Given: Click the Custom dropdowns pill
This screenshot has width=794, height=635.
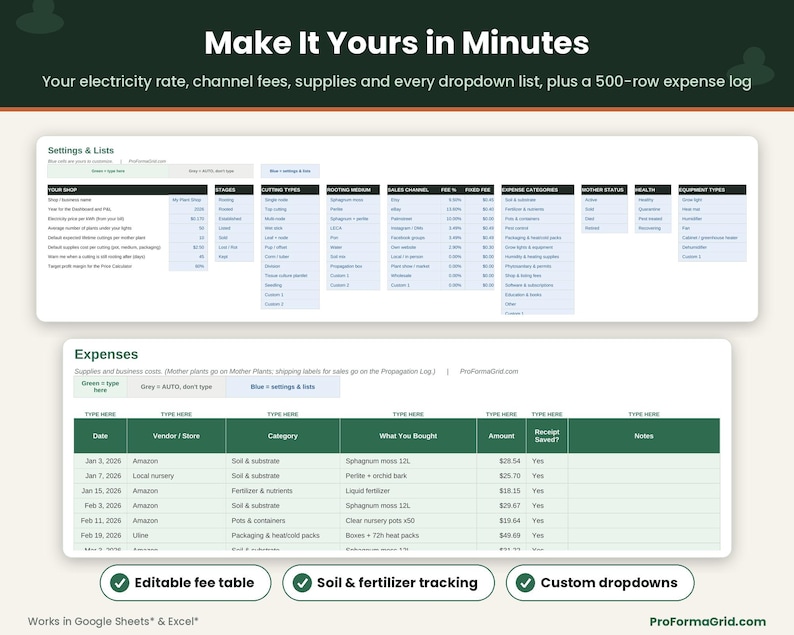Looking at the screenshot, I should (600, 583).
